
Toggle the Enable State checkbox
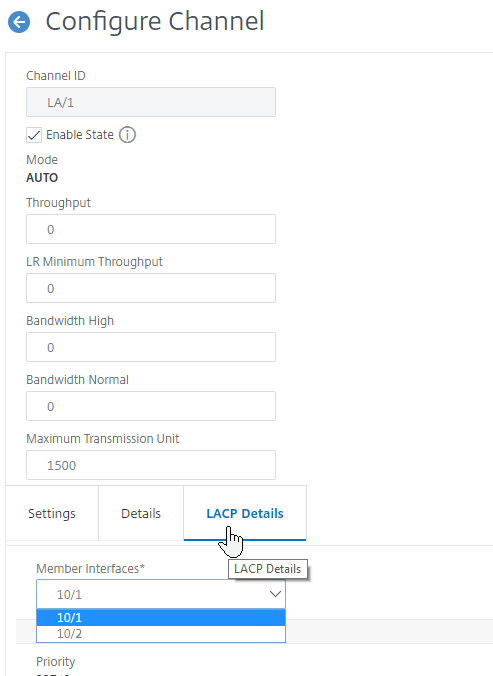tap(34, 135)
